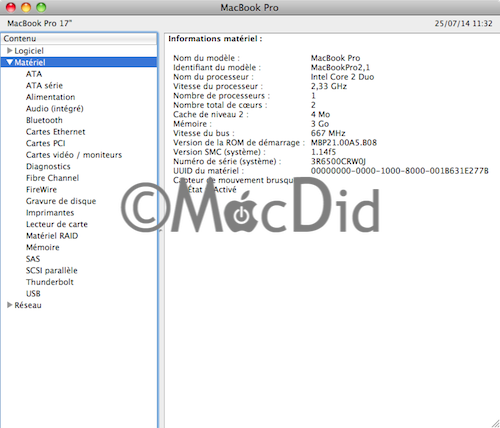Select Mémoire in the sidebar
The height and width of the screenshot is (428, 500).
(x=43, y=247)
